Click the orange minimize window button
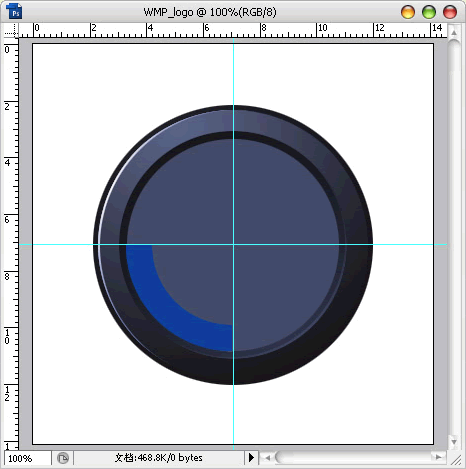The width and height of the screenshot is (466, 469). [408, 12]
